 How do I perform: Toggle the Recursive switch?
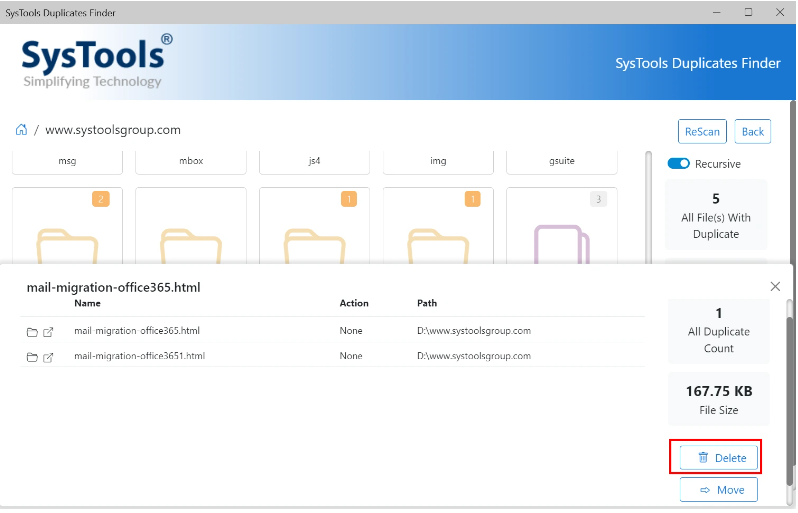click(x=678, y=163)
